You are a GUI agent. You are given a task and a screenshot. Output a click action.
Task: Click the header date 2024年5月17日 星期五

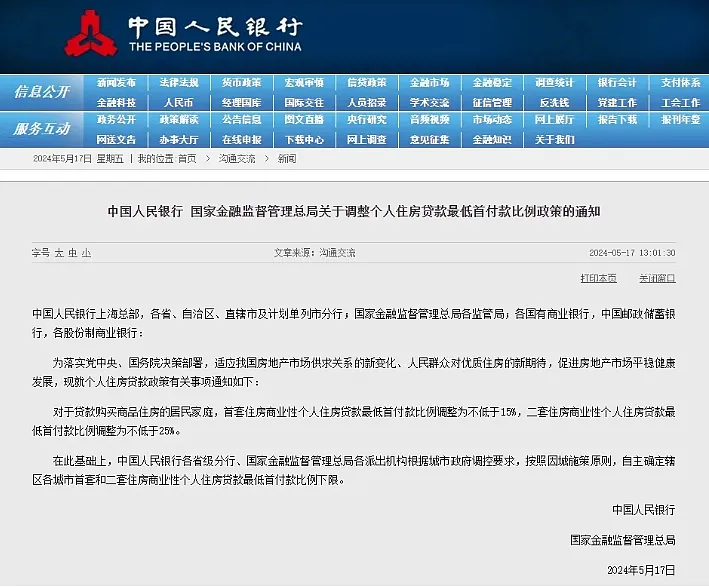coord(78,159)
